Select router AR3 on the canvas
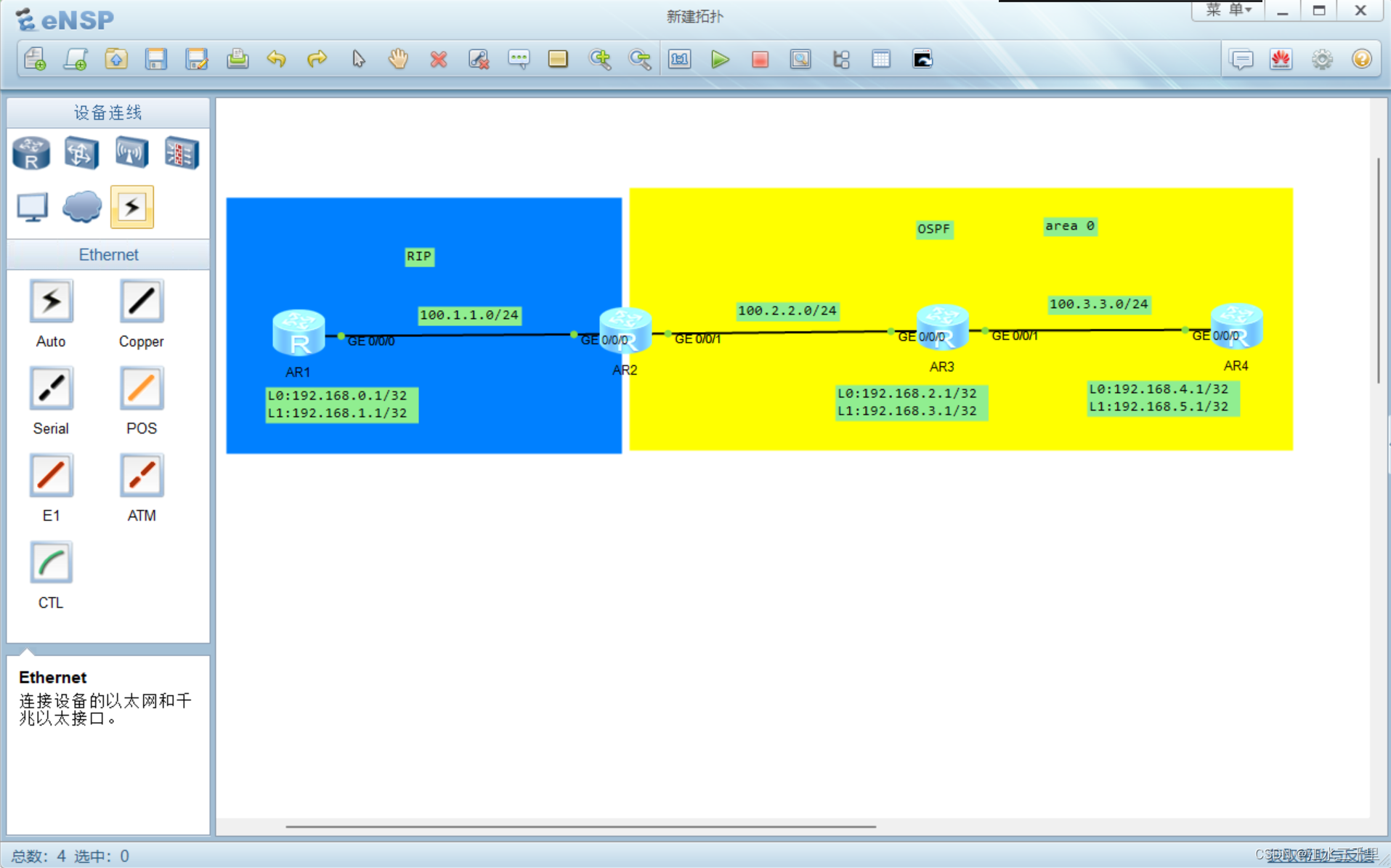 click(x=942, y=327)
